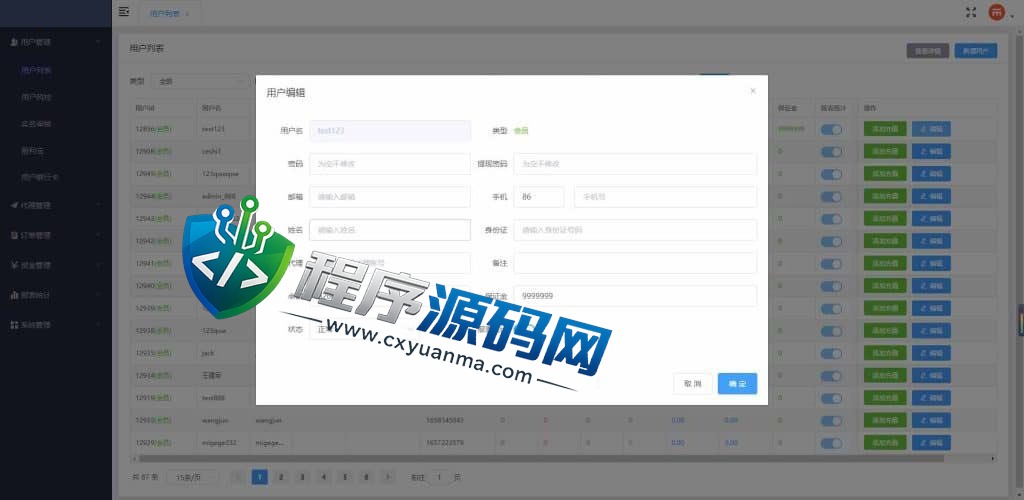Toggle the switch in wangjun row
1024x500 pixels.
tap(831, 420)
